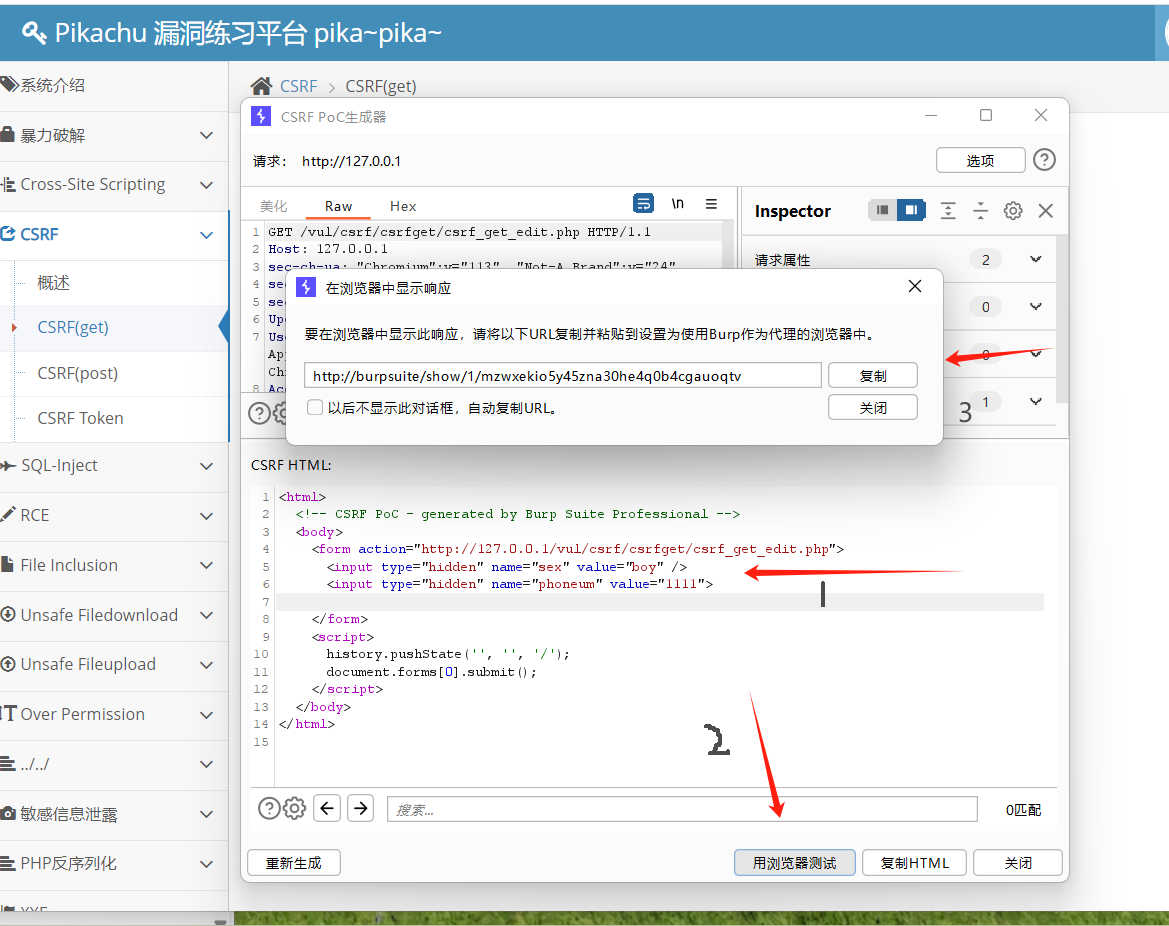This screenshot has height=926, width=1169.
Task: Close the Inspector panel with its X
Action: 1046,211
